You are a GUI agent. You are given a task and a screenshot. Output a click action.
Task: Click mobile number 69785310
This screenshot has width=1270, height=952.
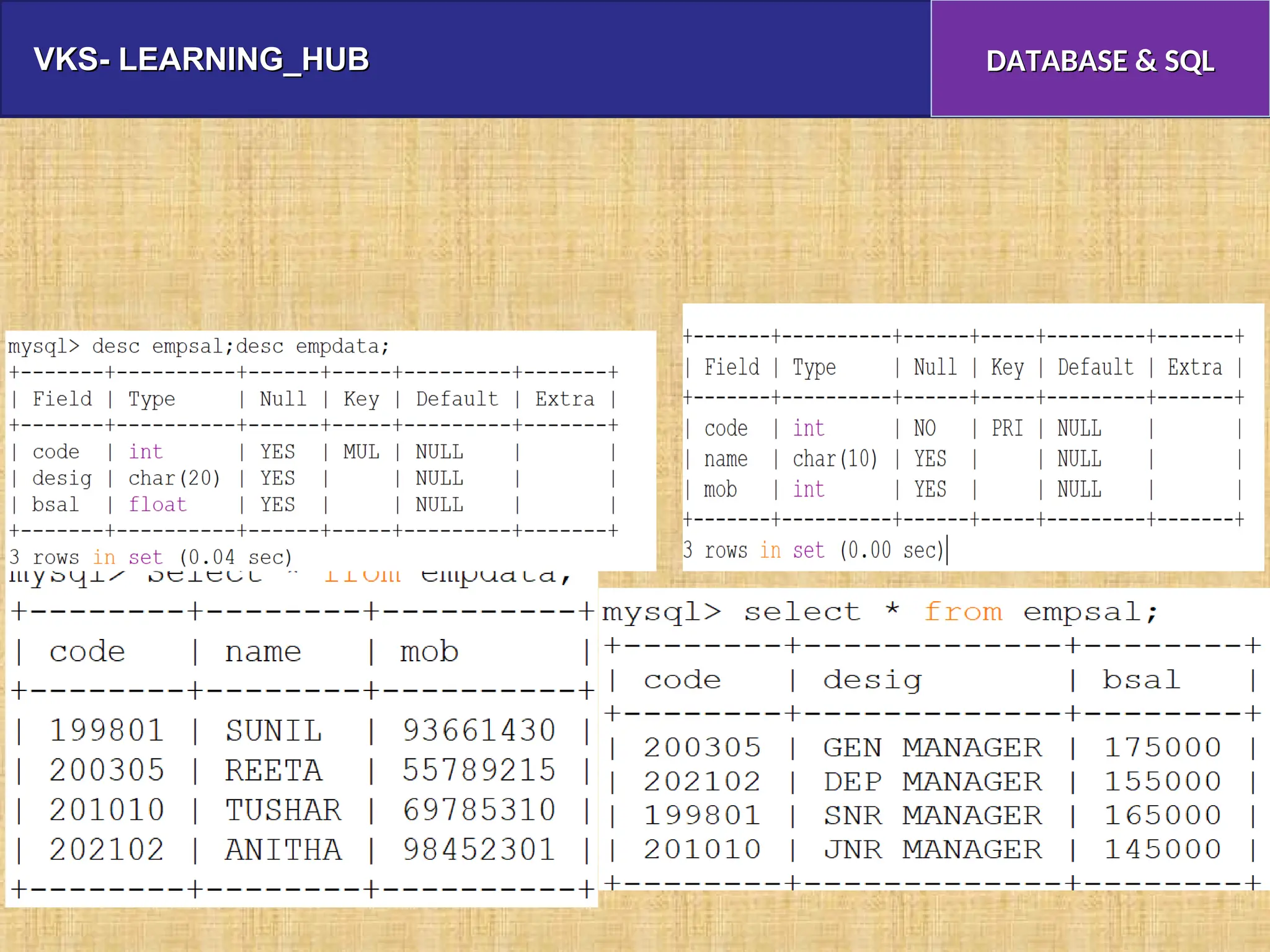coord(479,809)
